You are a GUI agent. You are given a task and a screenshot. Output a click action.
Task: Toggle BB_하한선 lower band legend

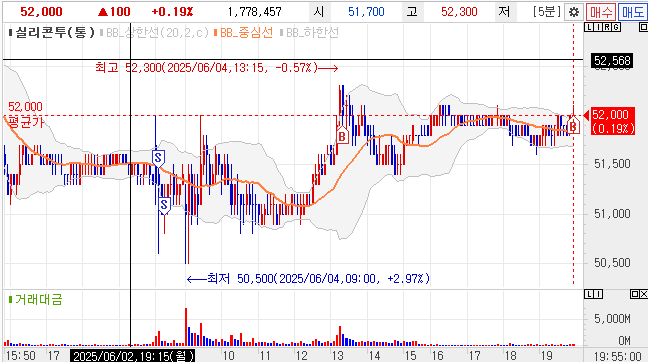point(310,33)
